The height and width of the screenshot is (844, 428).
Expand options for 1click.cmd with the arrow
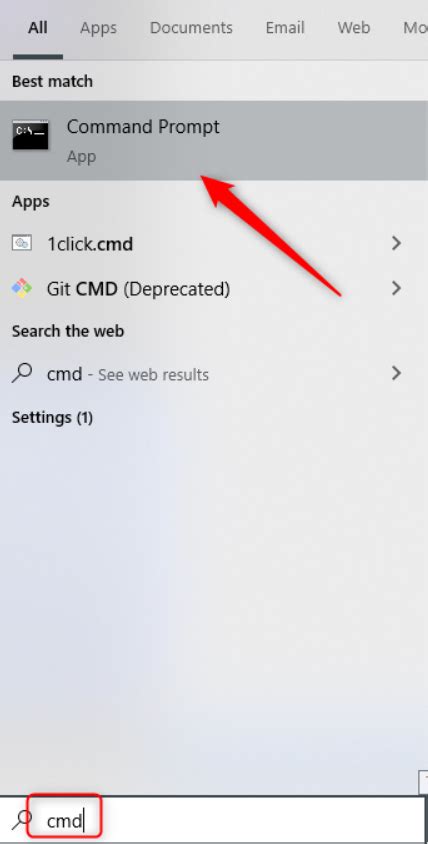(x=397, y=243)
